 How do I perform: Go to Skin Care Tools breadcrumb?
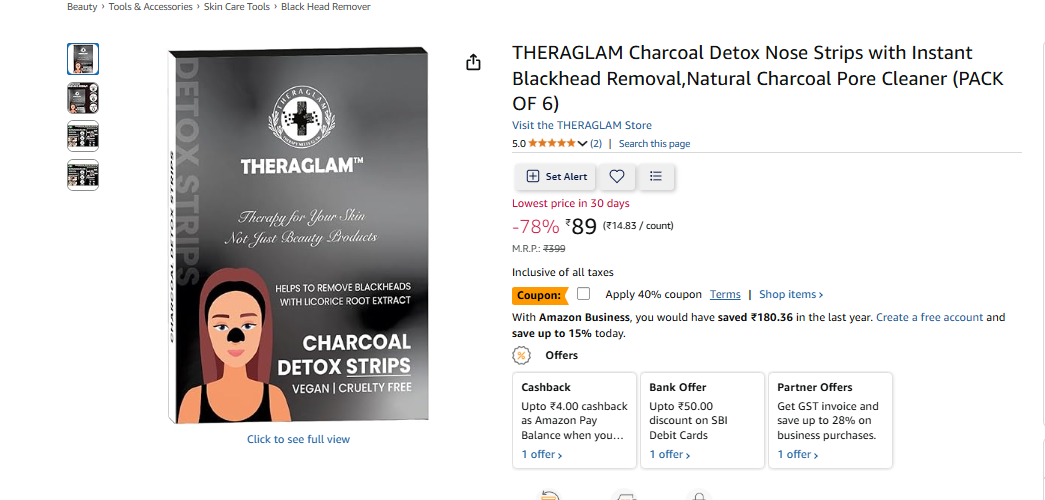(x=237, y=7)
